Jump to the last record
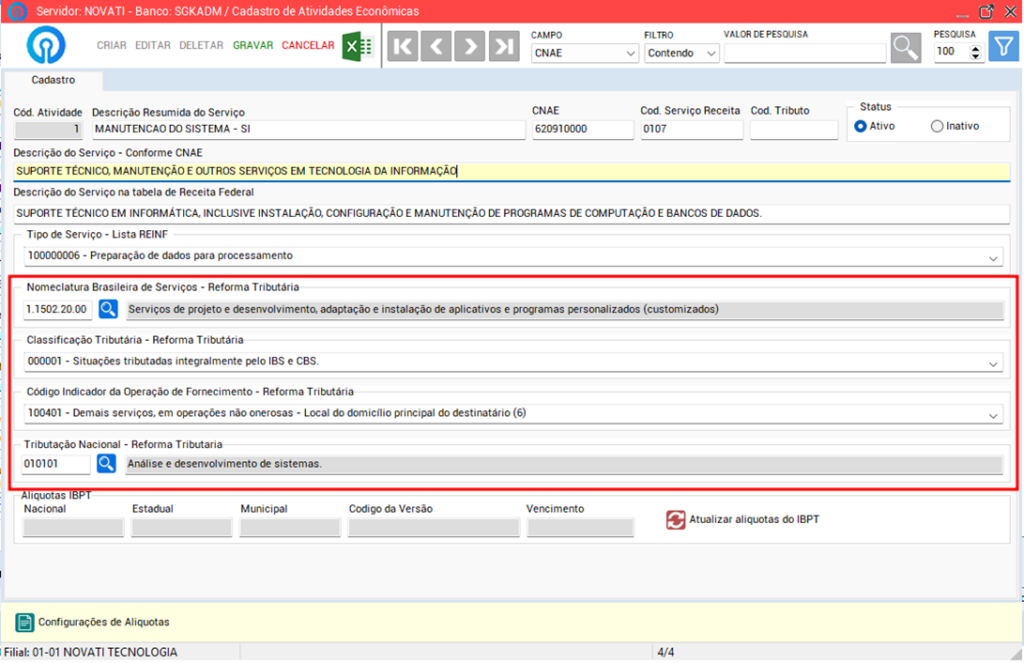Screen dimensions: 1024x663 tap(504, 46)
